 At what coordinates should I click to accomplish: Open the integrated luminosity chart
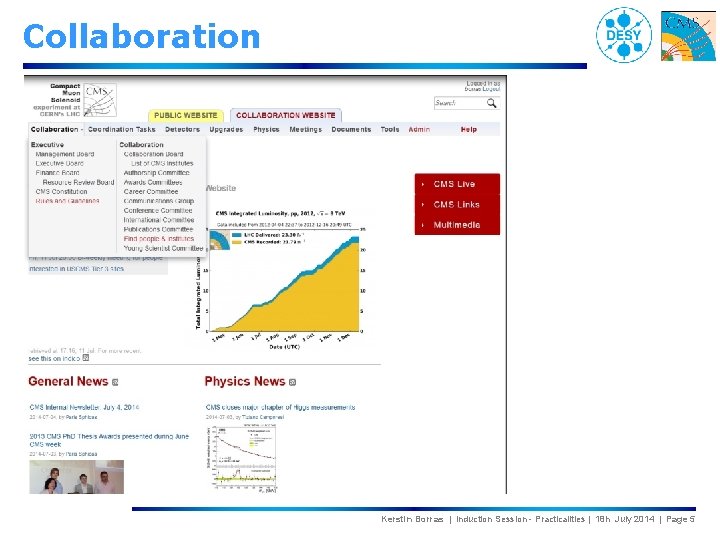(281, 280)
